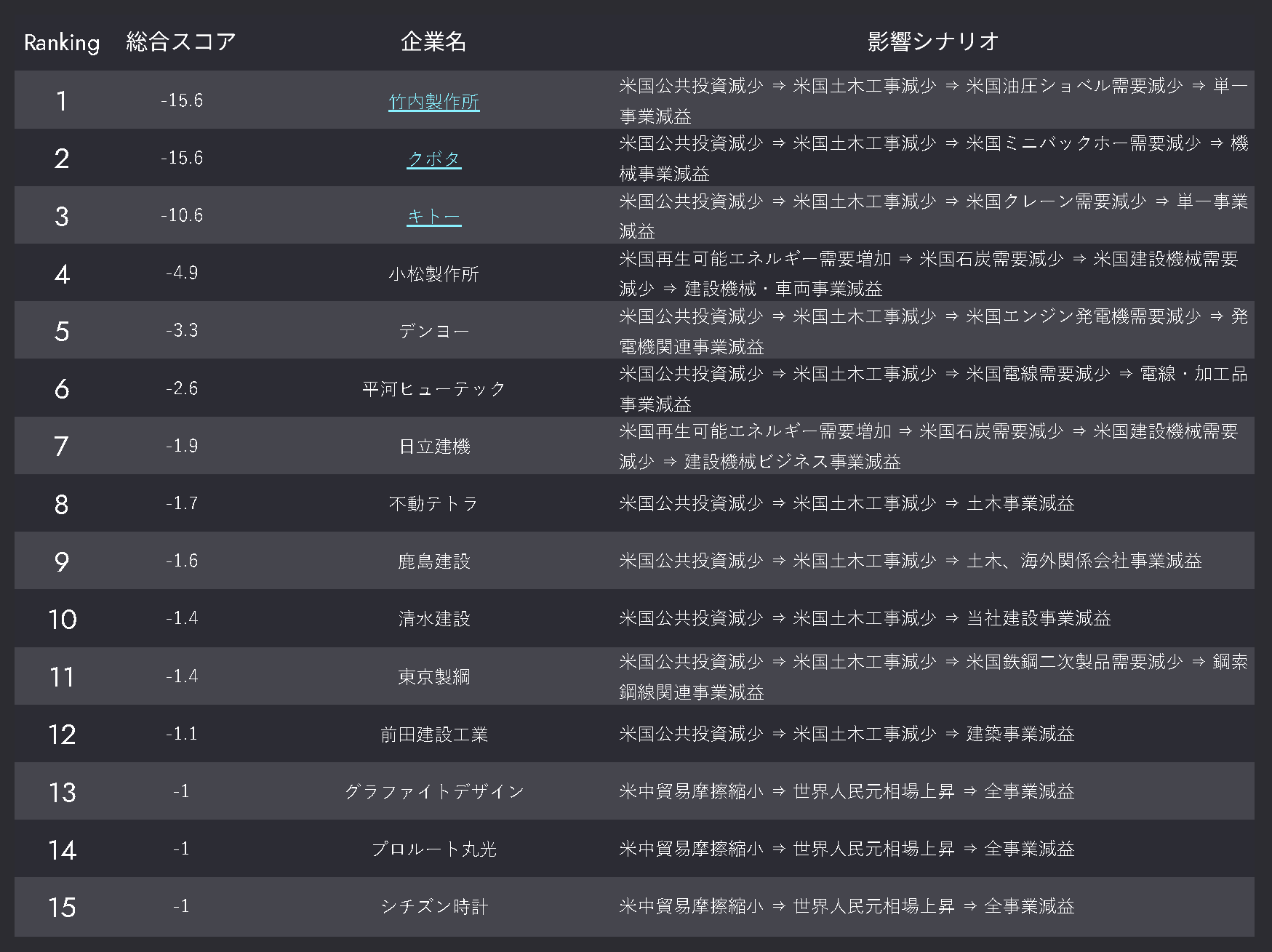Click score -1 in プロルート丸光 row
1272x952 pixels.
click(x=182, y=849)
